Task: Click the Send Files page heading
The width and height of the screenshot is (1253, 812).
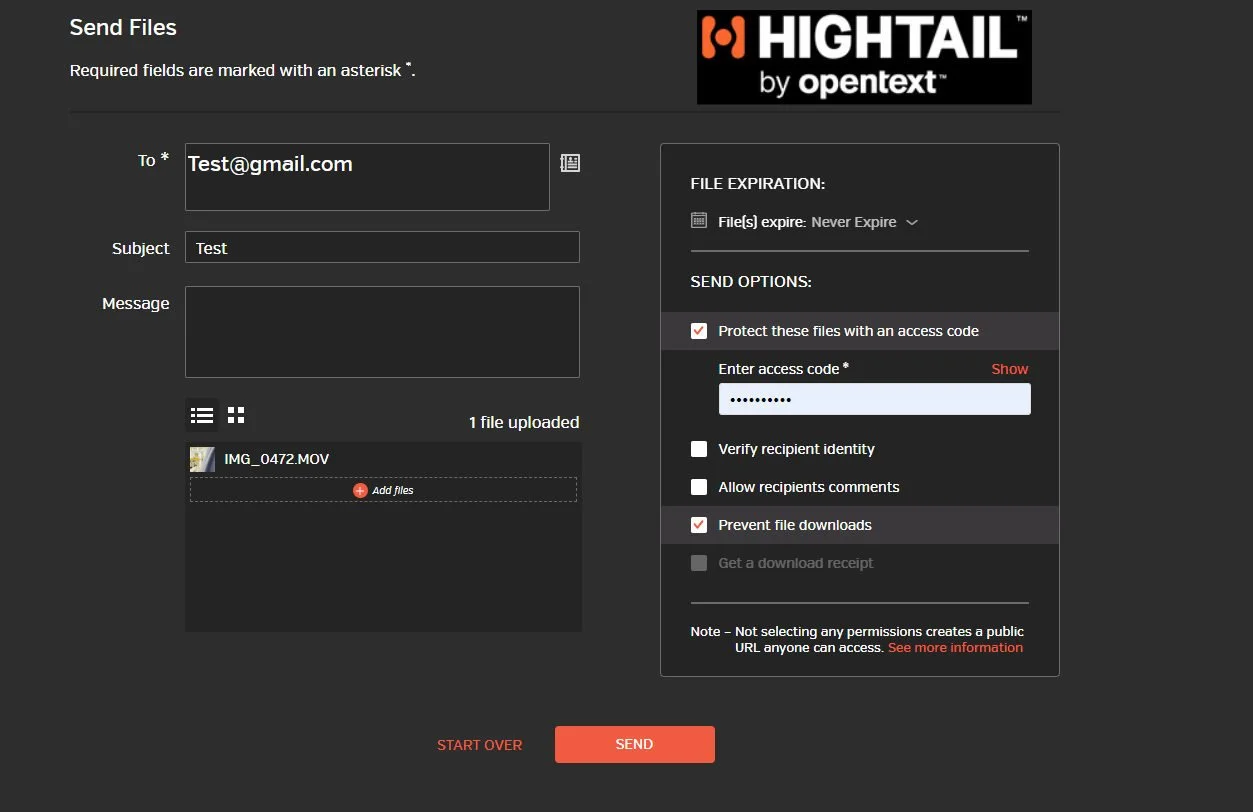Action: tap(123, 28)
